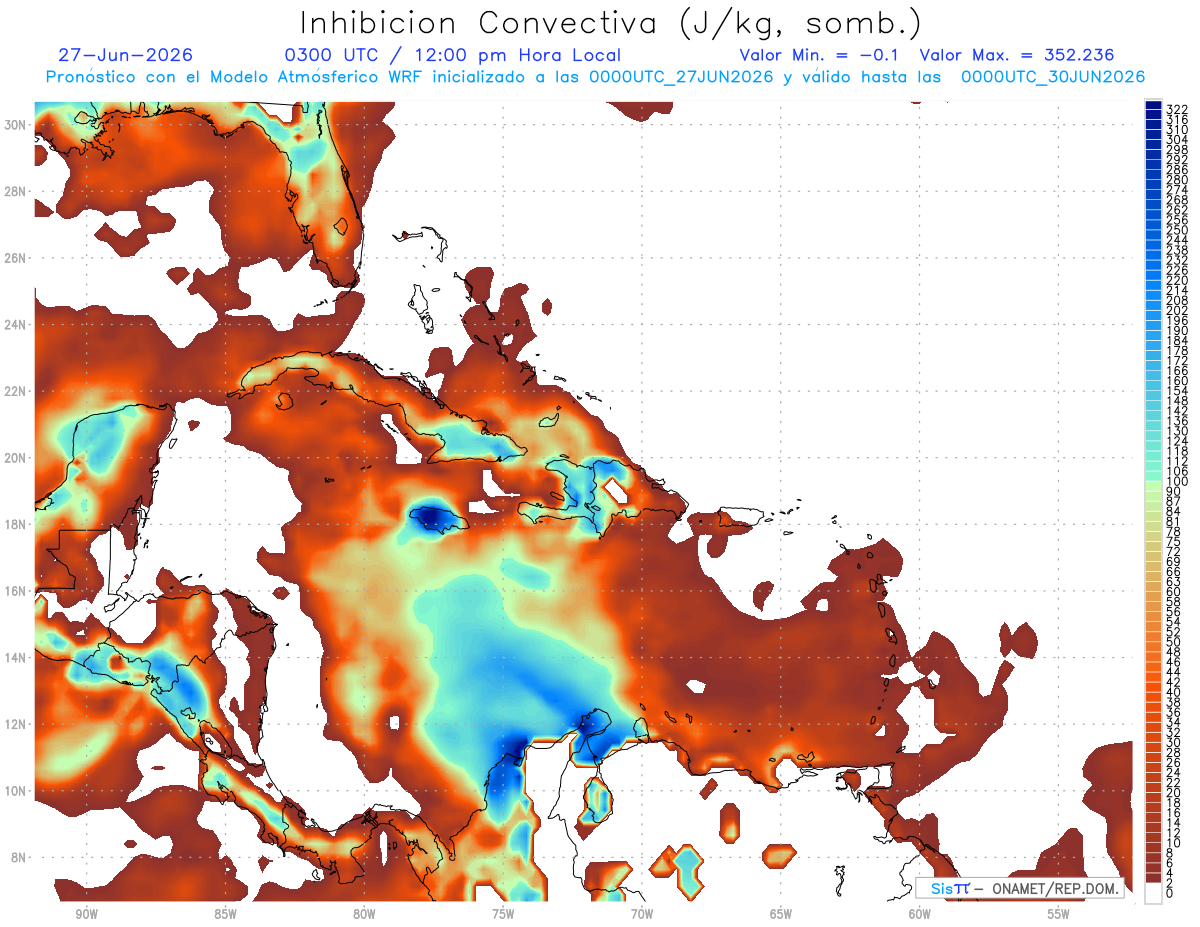This screenshot has width=1200, height=927.
Task: Click the '16N' latitude label
Action: (x=16, y=591)
